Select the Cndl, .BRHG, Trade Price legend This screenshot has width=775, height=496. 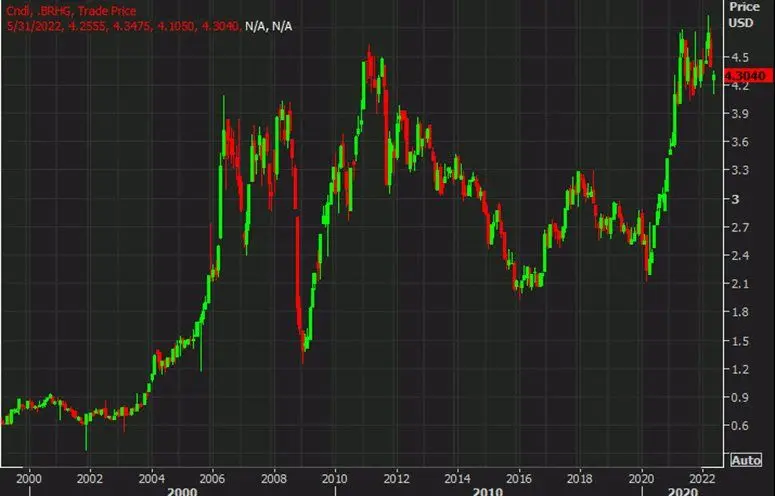tap(67, 10)
